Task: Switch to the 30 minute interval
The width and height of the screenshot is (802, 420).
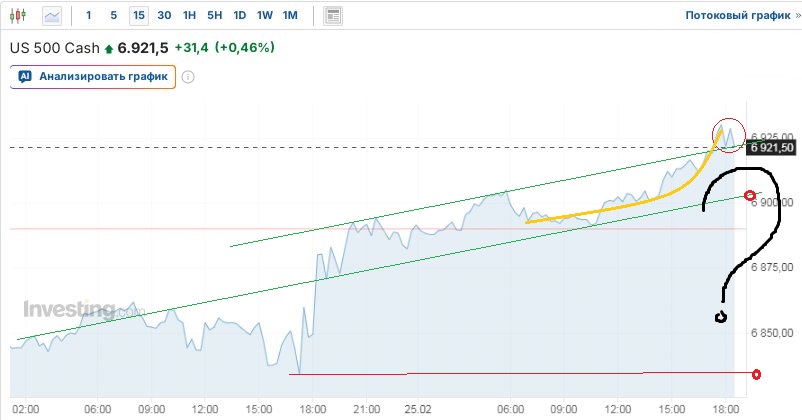Action: 164,15
